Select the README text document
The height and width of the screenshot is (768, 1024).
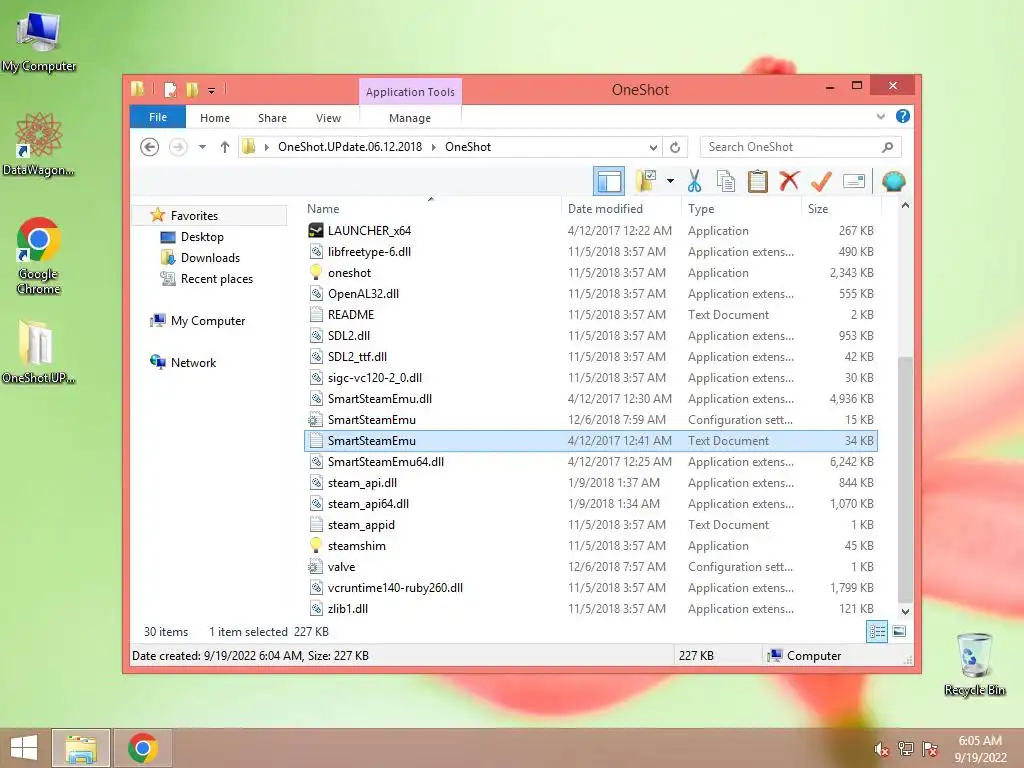point(590,314)
